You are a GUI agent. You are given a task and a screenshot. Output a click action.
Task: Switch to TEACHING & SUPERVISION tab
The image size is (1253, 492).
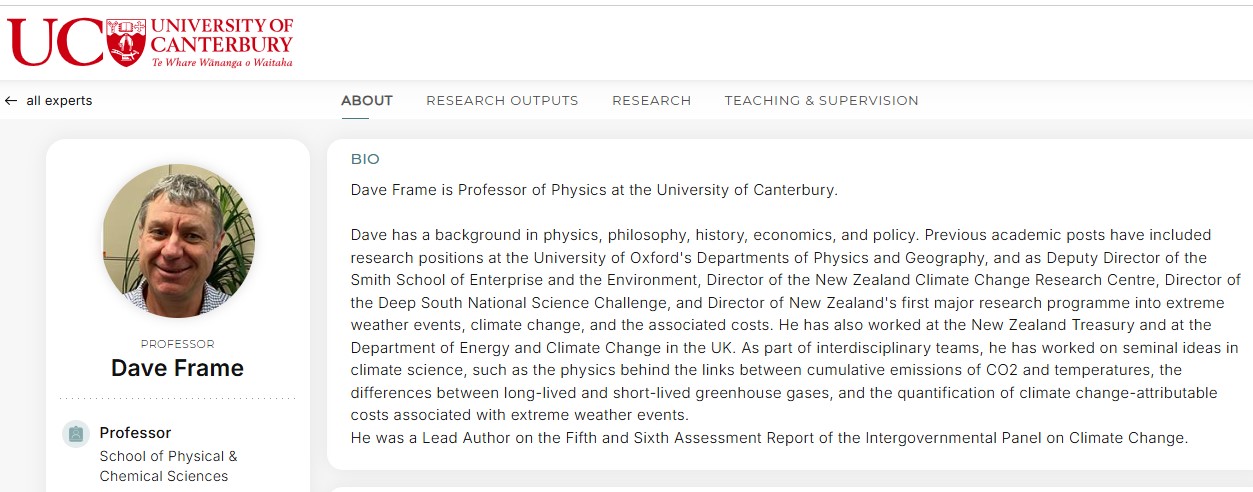(821, 101)
